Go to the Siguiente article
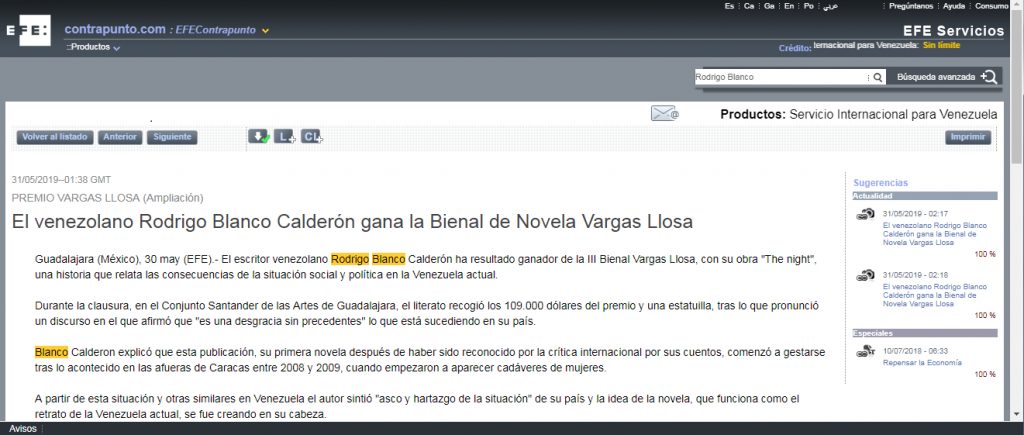 pos(172,137)
